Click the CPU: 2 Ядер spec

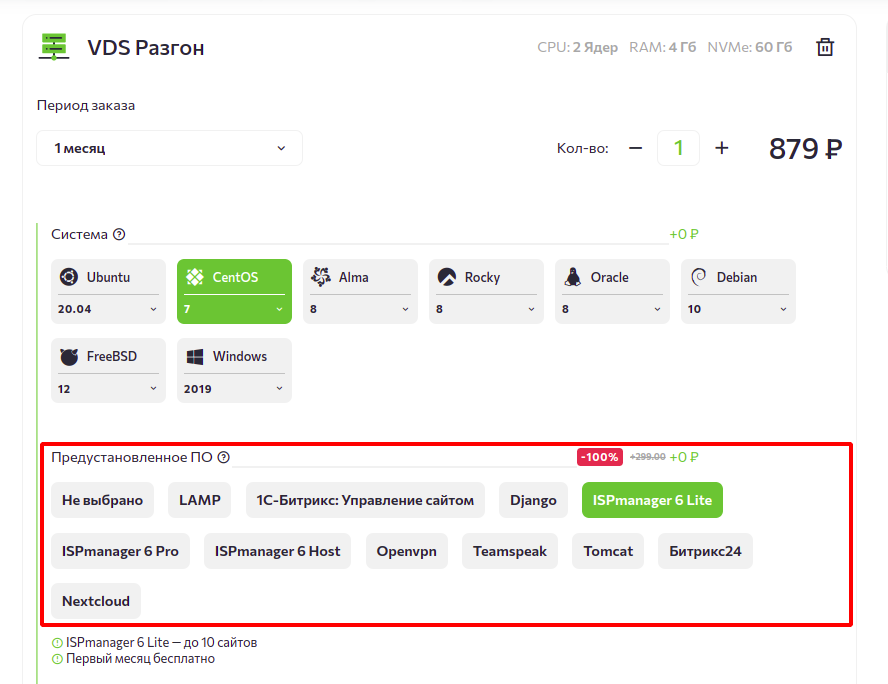(x=577, y=47)
